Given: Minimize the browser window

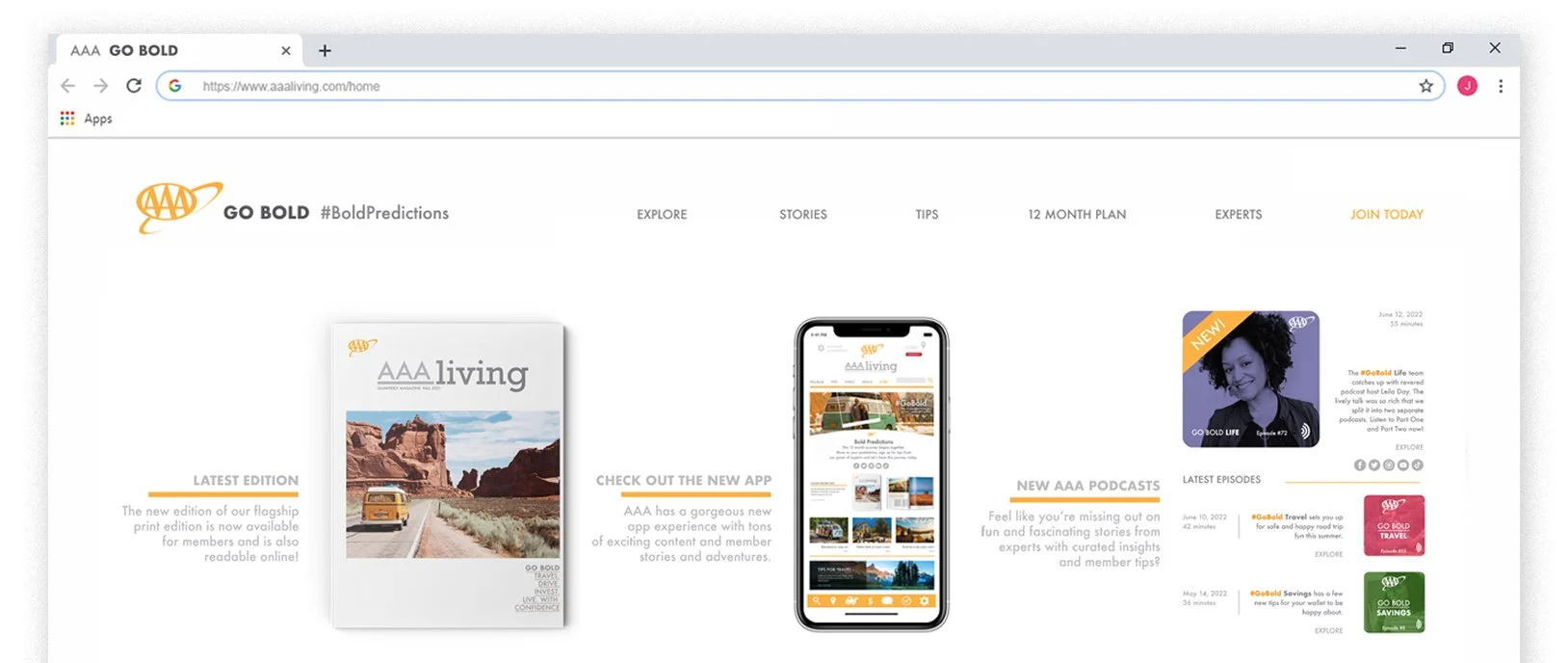Looking at the screenshot, I should (1400, 48).
